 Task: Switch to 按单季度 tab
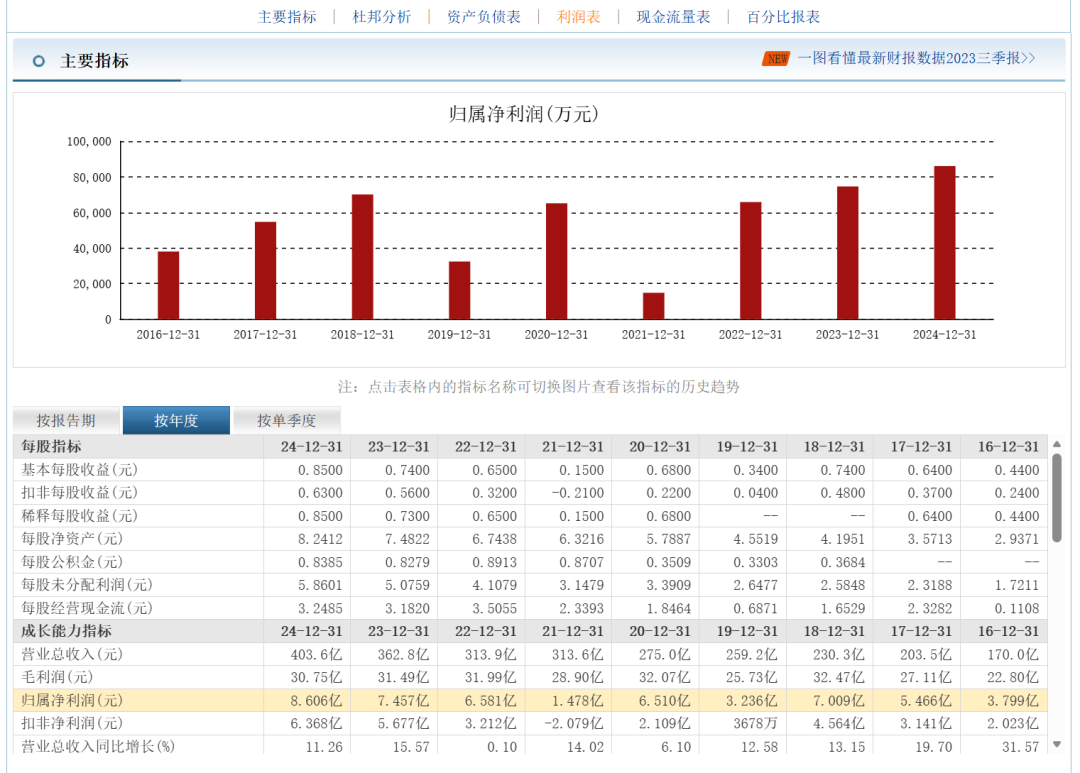(x=286, y=421)
